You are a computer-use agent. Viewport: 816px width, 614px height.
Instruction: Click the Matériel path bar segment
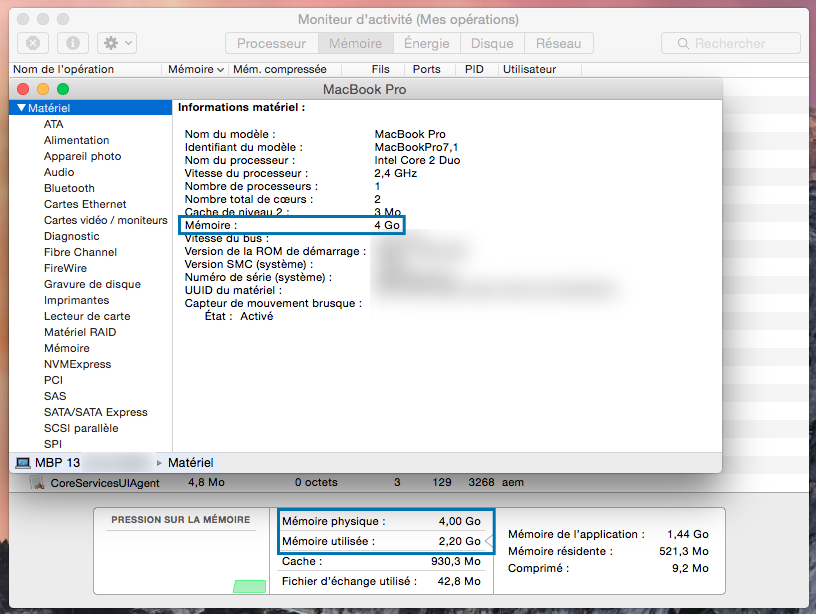190,463
